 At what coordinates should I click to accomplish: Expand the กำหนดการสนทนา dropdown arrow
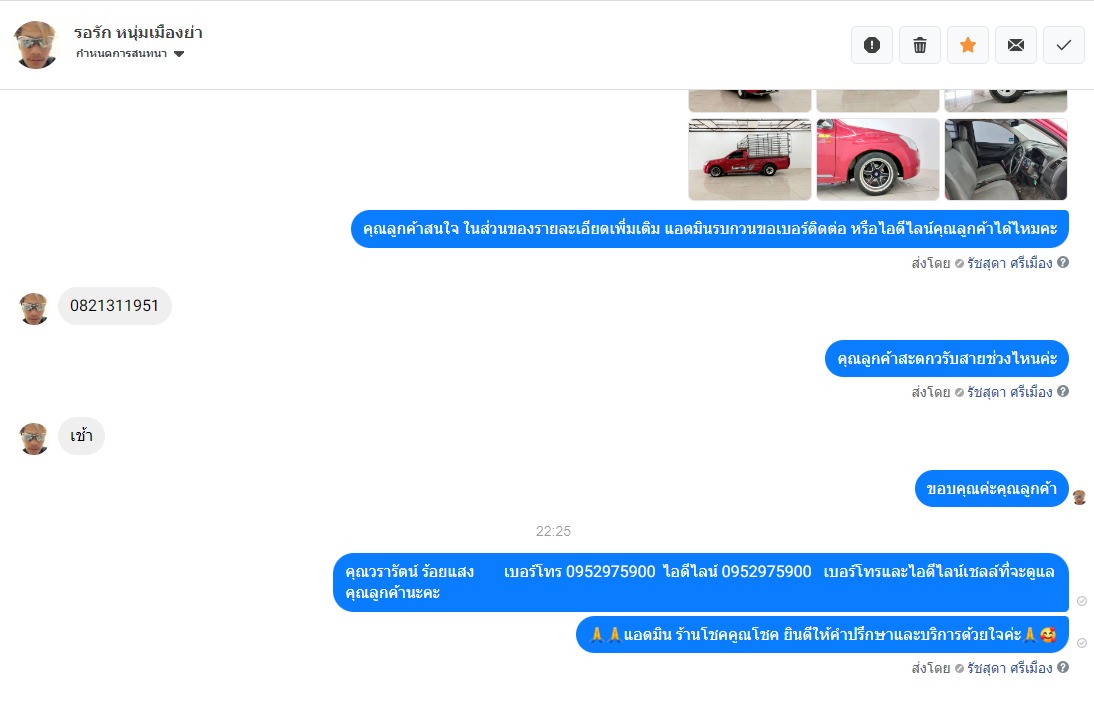tap(179, 54)
